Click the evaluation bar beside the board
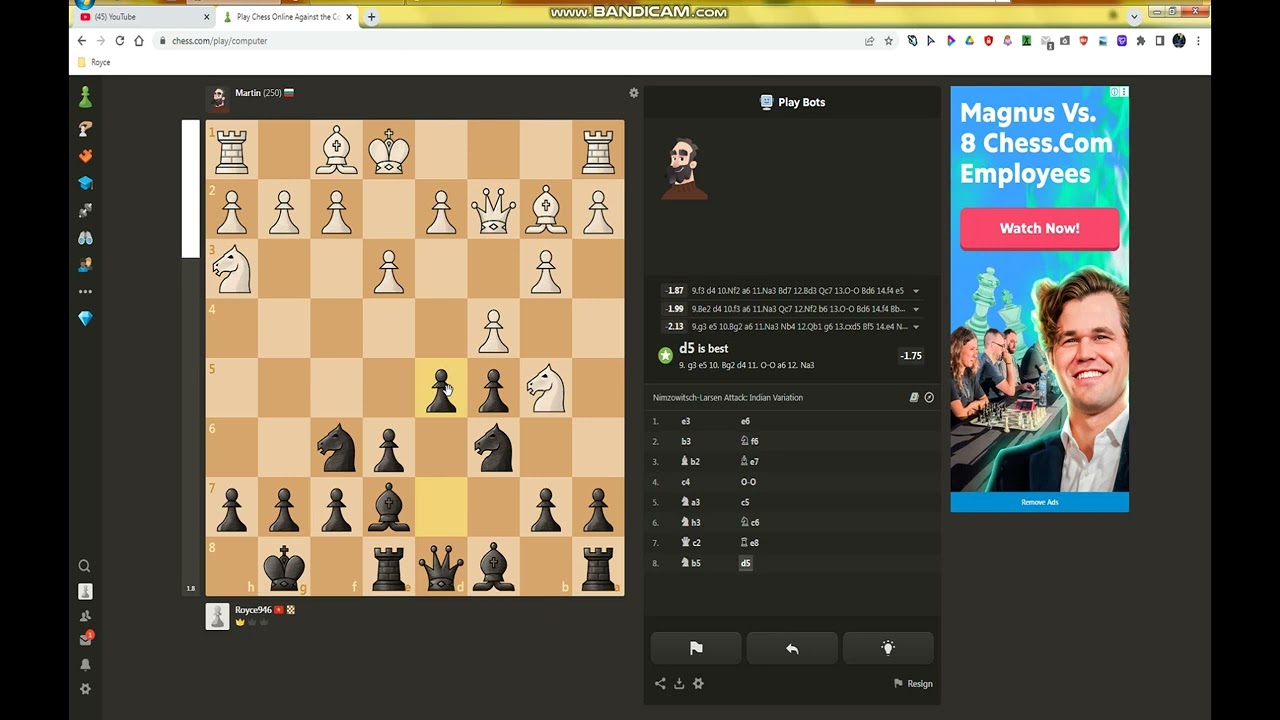 pos(190,358)
